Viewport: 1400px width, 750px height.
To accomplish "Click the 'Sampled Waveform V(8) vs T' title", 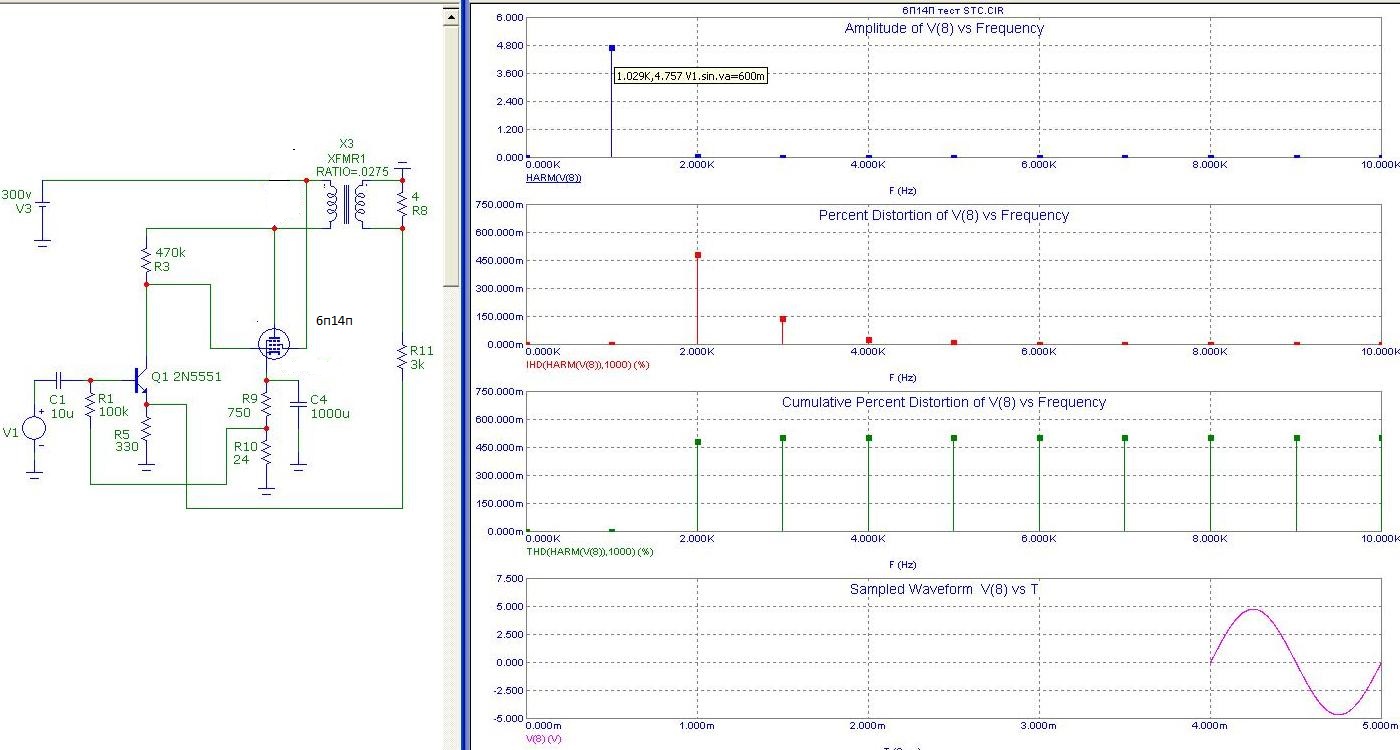I will coord(944,589).
